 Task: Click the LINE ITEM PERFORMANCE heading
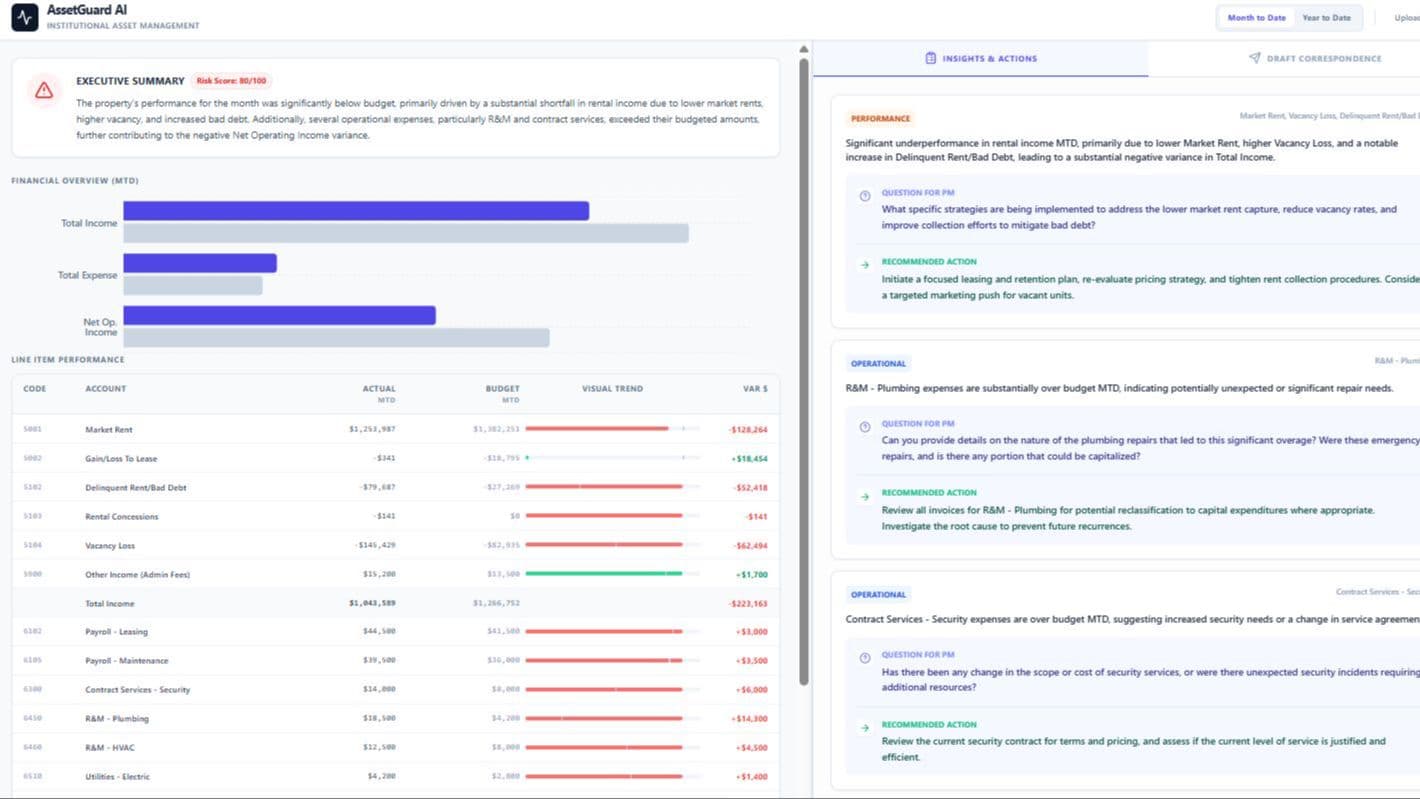click(68, 359)
